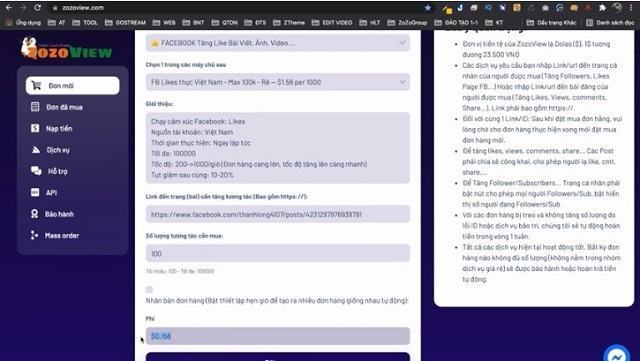Select the Đơn mới menu item
Screen dimensions: 640x361
(x=73, y=85)
